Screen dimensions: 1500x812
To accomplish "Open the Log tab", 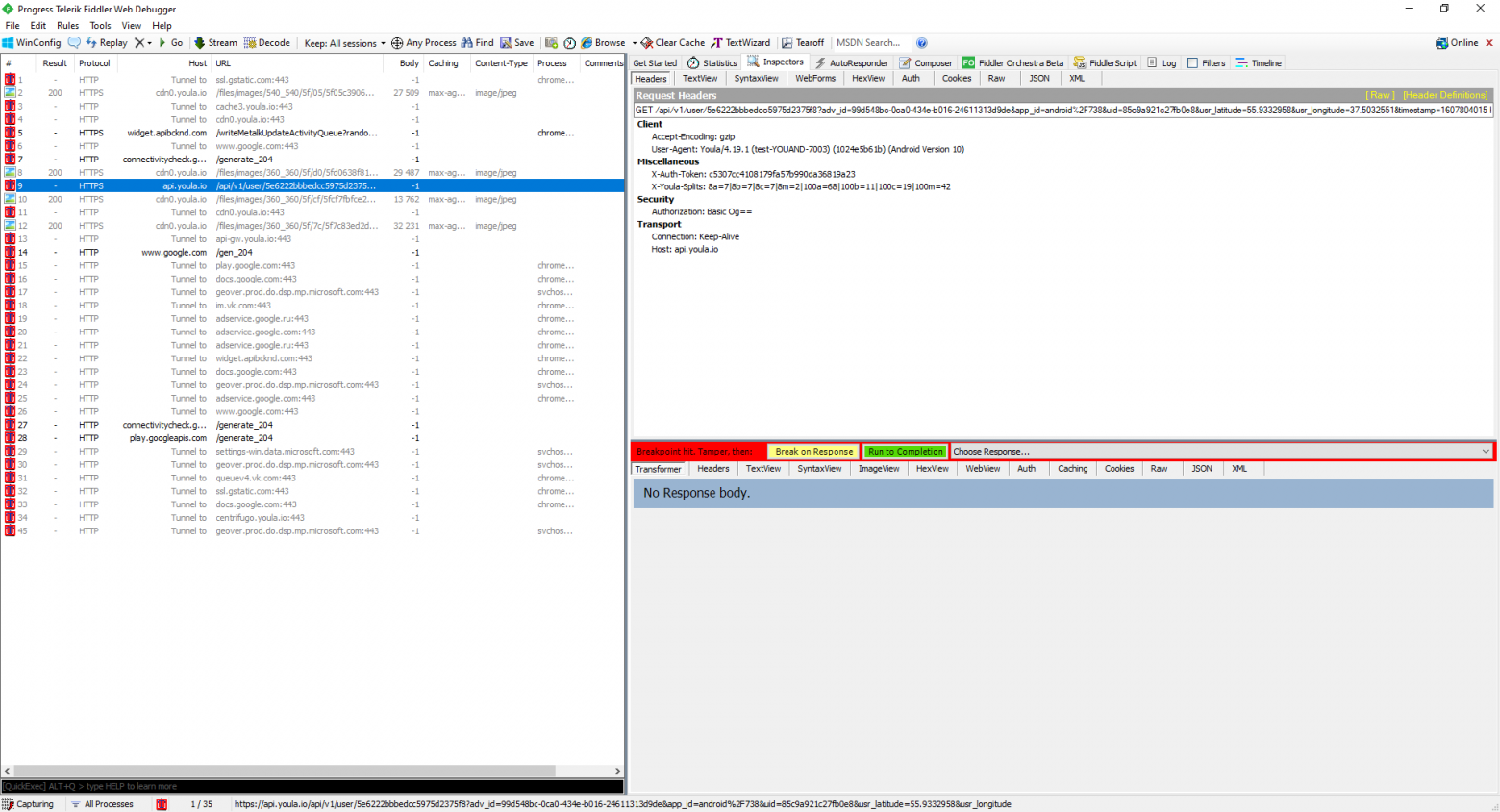I will click(x=1162, y=63).
